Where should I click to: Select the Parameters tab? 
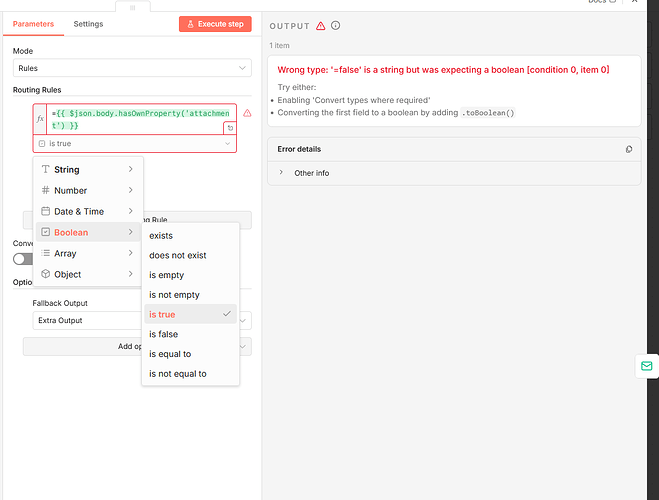34,24
